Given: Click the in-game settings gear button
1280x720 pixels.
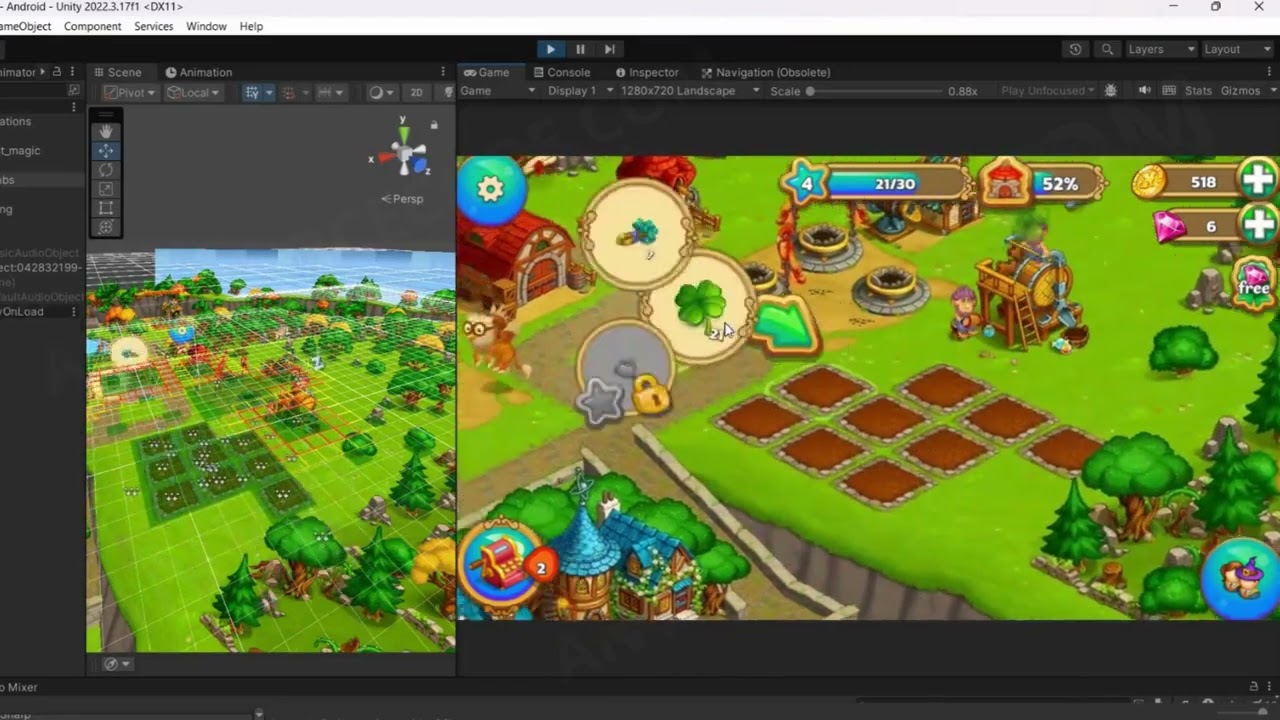Looking at the screenshot, I should pyautogui.click(x=490, y=189).
